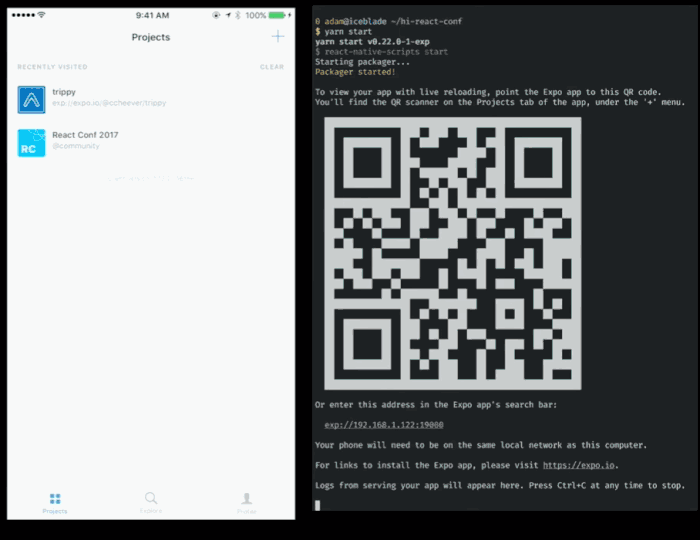Click the 'Packager started!' terminal message
This screenshot has width=700, height=540.
click(x=355, y=72)
